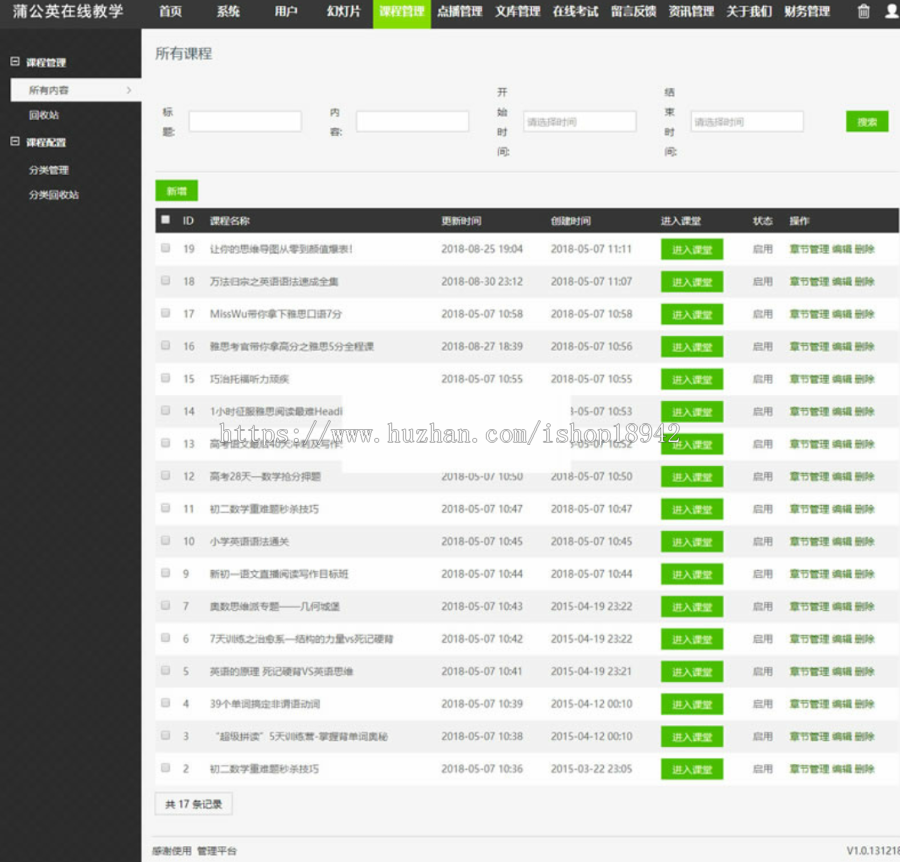Open the 在线考试 menu tab
900x862 pixels.
[575, 11]
